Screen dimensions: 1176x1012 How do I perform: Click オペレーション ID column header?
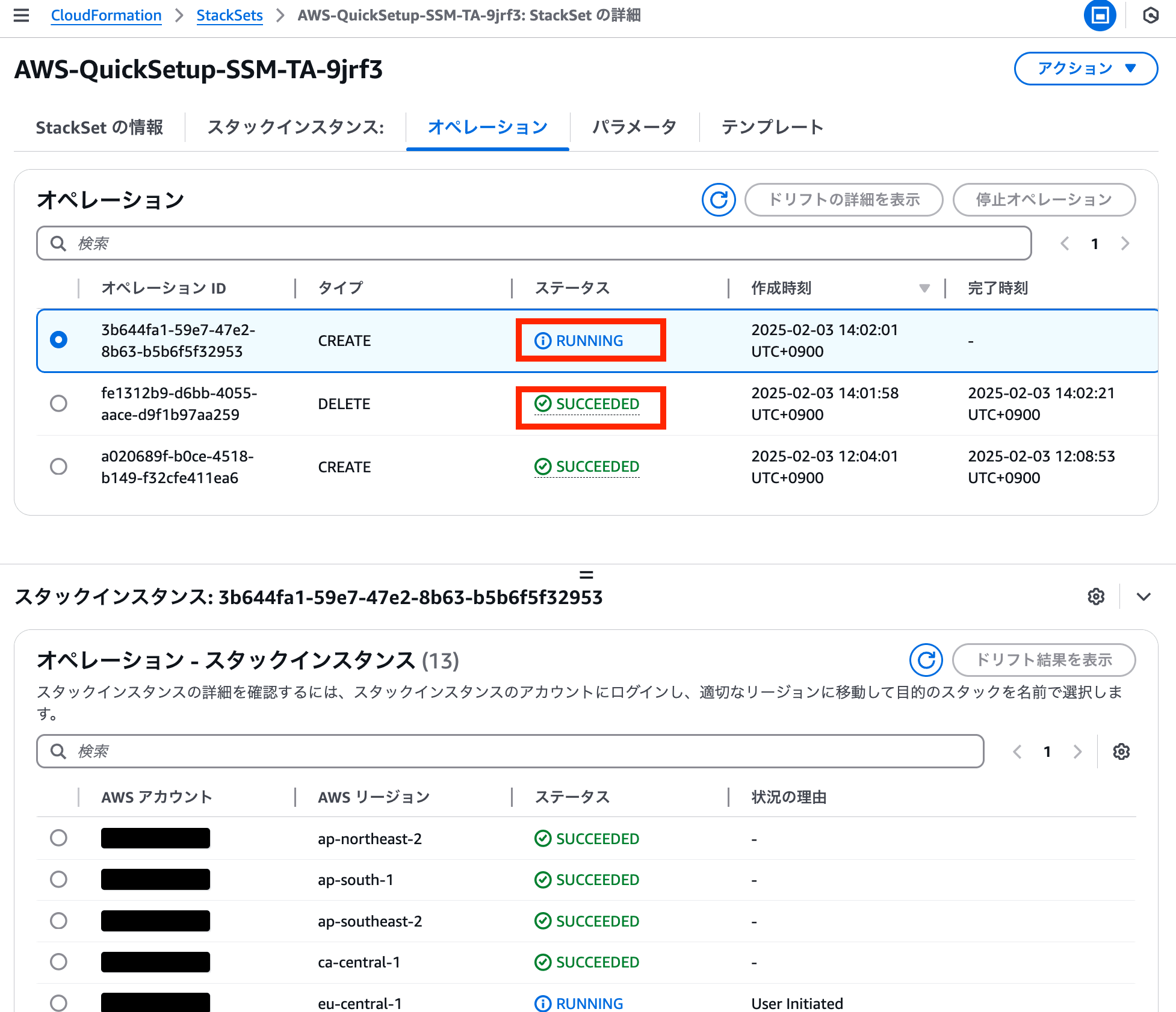click(x=164, y=288)
